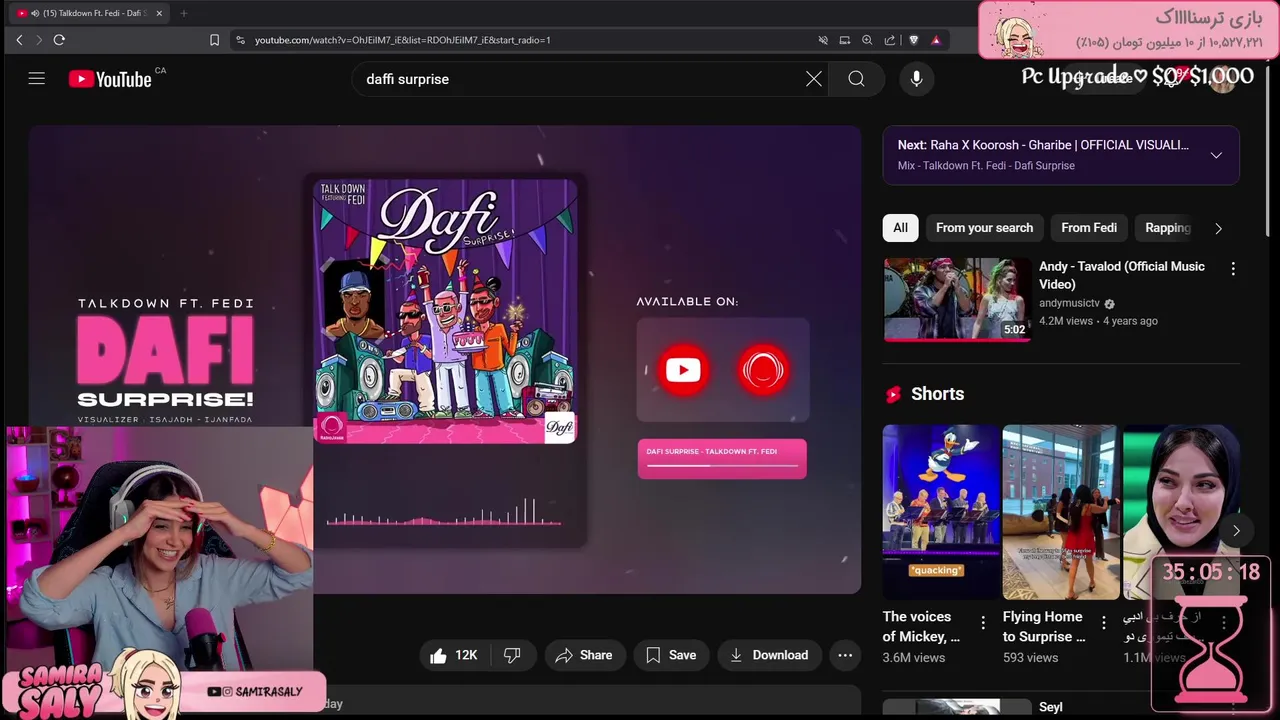The height and width of the screenshot is (720, 1280).
Task: Click the browser address bar URL
Action: point(402,40)
